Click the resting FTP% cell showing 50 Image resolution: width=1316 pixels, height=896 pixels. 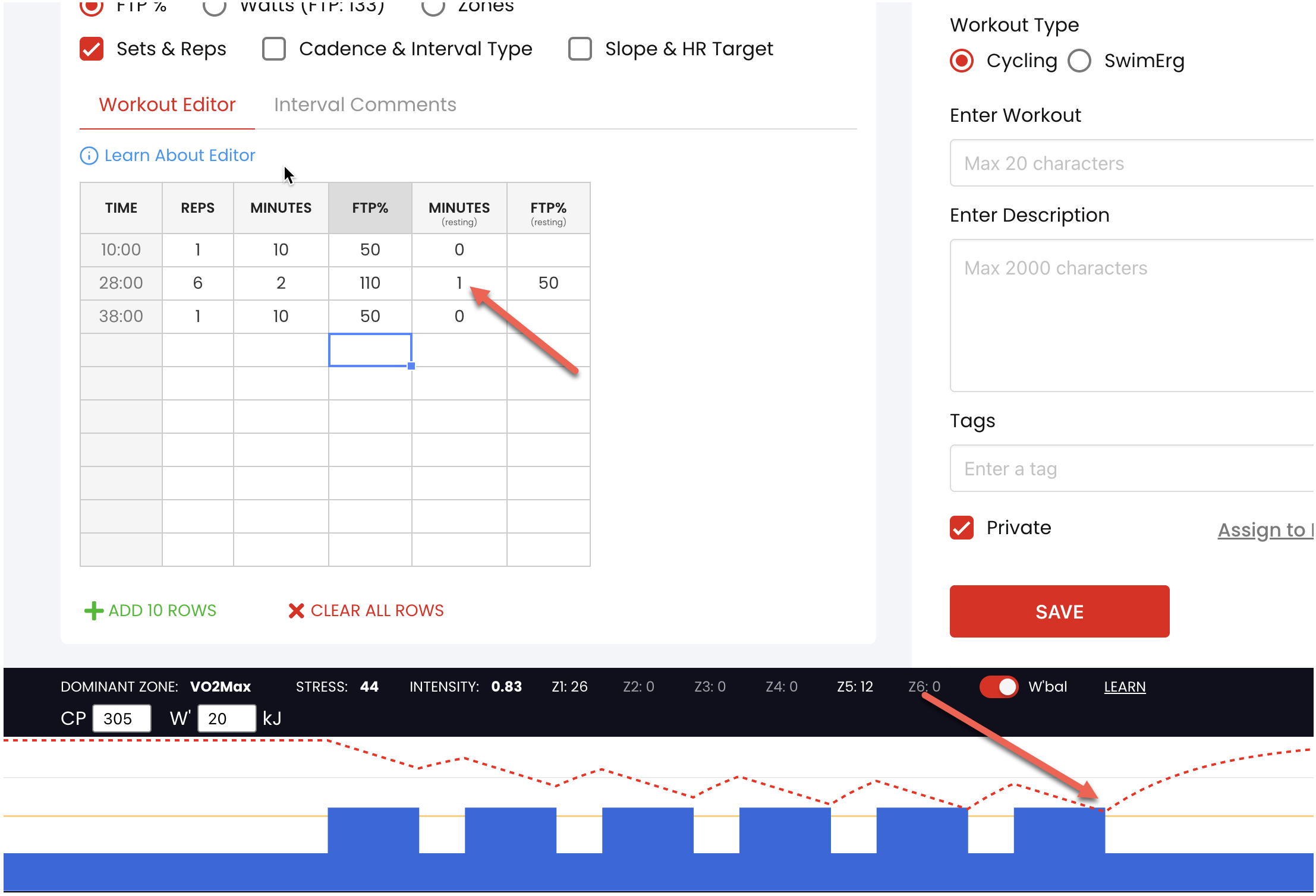(x=548, y=283)
